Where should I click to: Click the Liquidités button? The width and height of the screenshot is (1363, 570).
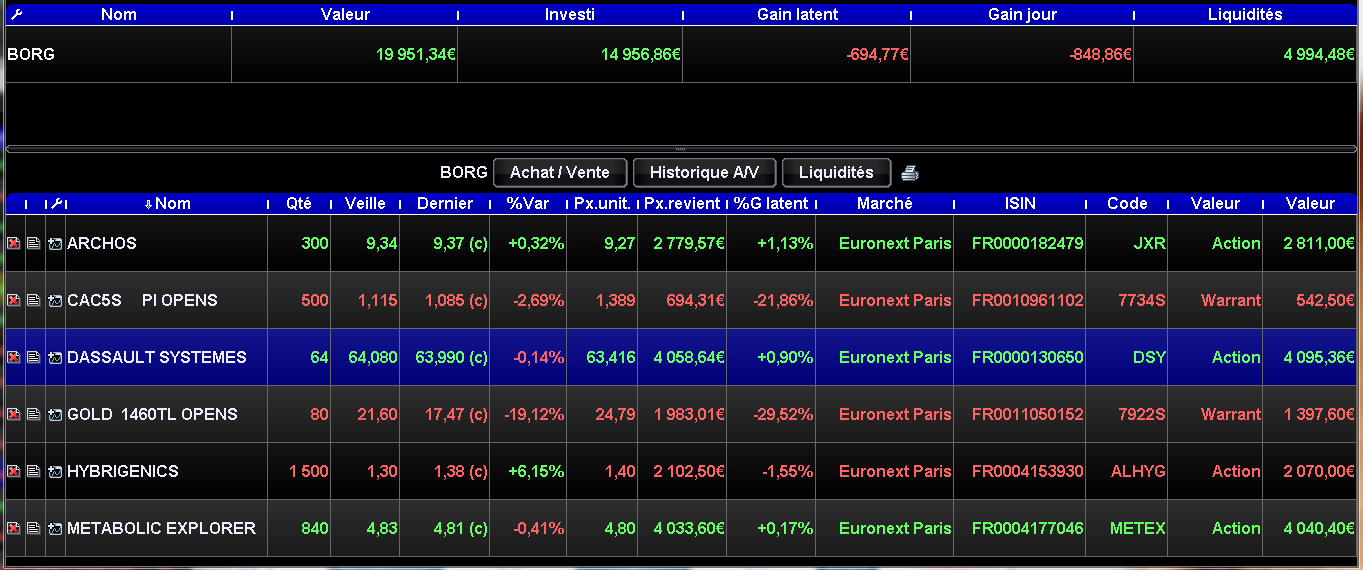(836, 172)
